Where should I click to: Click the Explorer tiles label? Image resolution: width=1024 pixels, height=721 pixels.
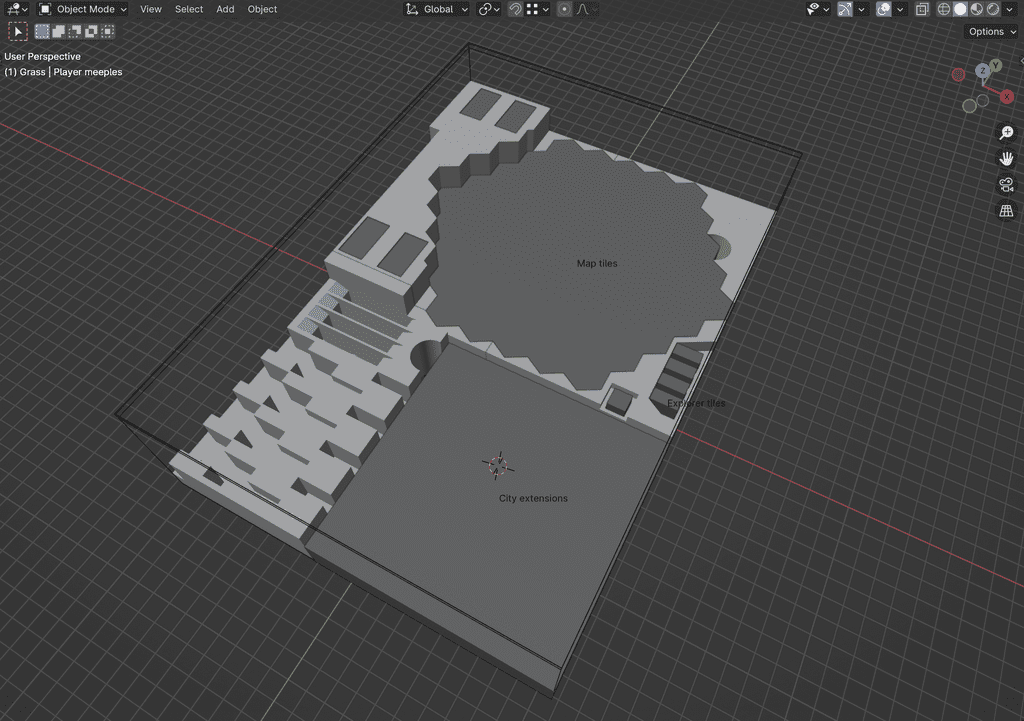pyautogui.click(x=696, y=403)
